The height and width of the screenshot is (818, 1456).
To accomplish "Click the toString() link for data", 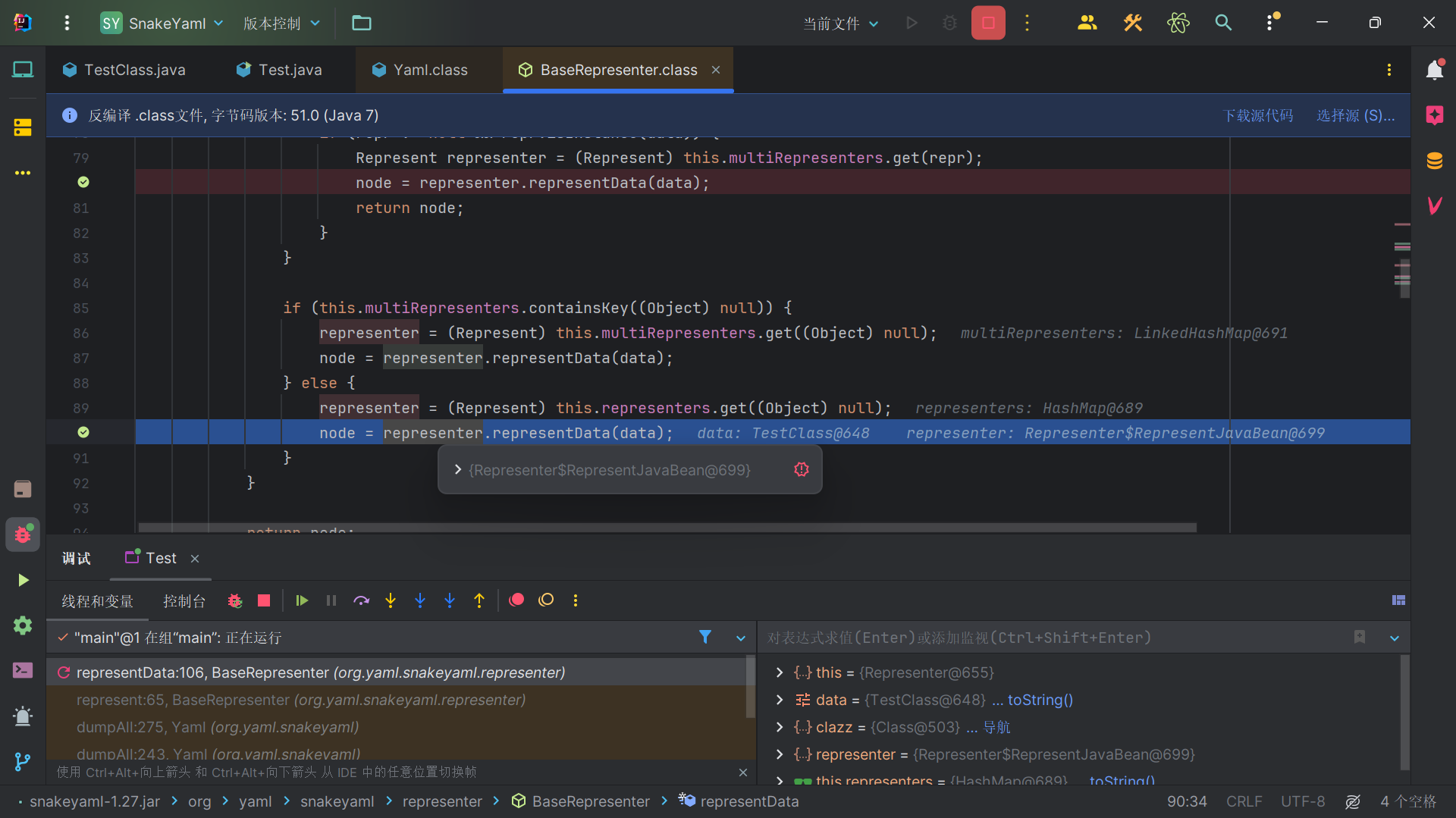I will click(1040, 700).
